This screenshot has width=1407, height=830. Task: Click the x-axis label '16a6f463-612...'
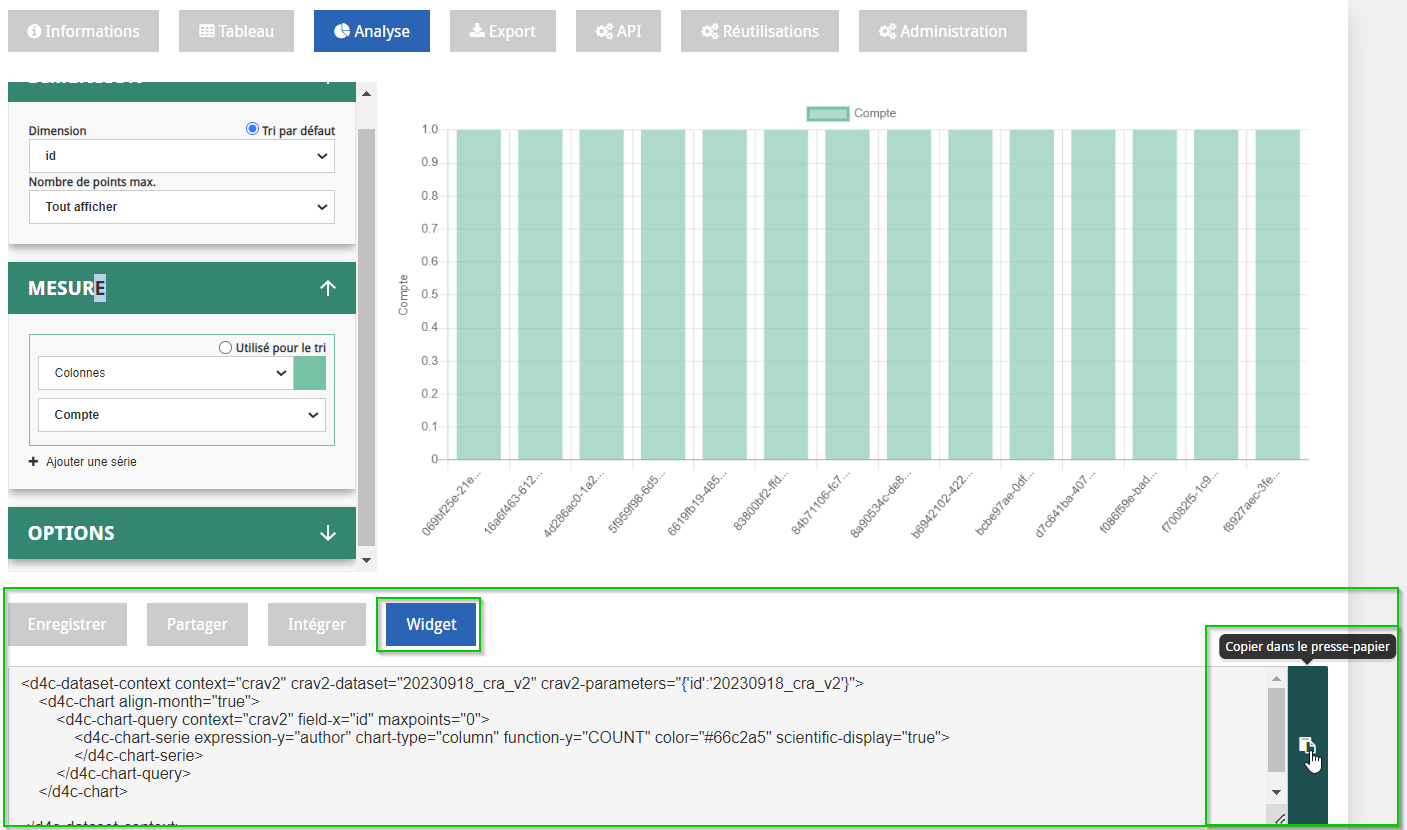coord(516,504)
